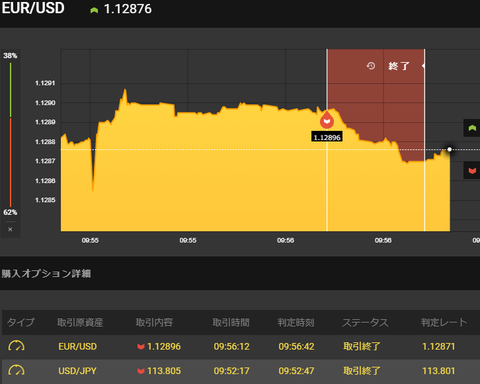Click the green up-arrow High button
Screen dimensions: 480x384
472,128
